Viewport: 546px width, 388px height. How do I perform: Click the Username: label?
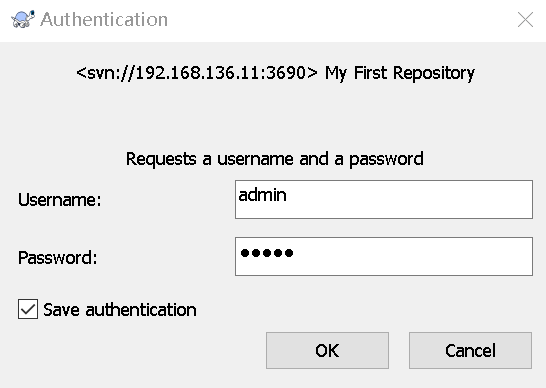click(60, 200)
